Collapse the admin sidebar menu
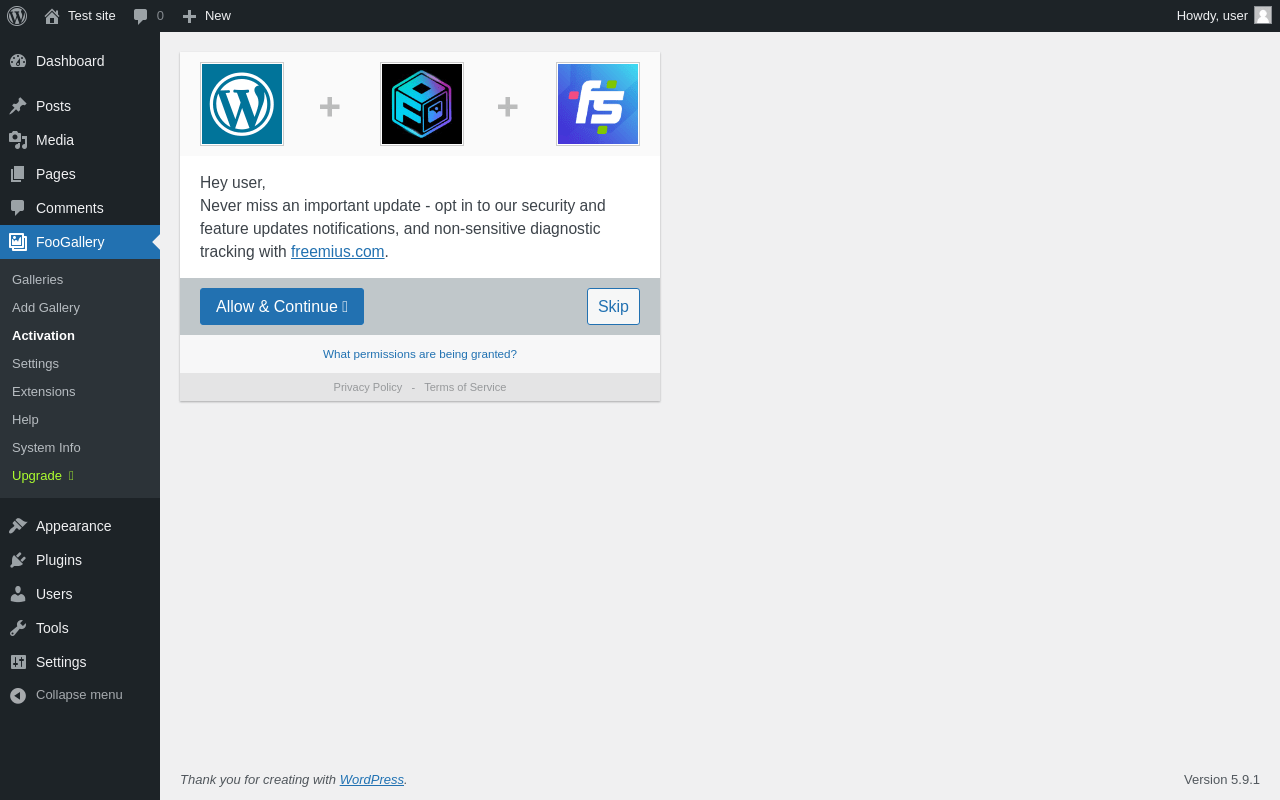 coord(80,695)
